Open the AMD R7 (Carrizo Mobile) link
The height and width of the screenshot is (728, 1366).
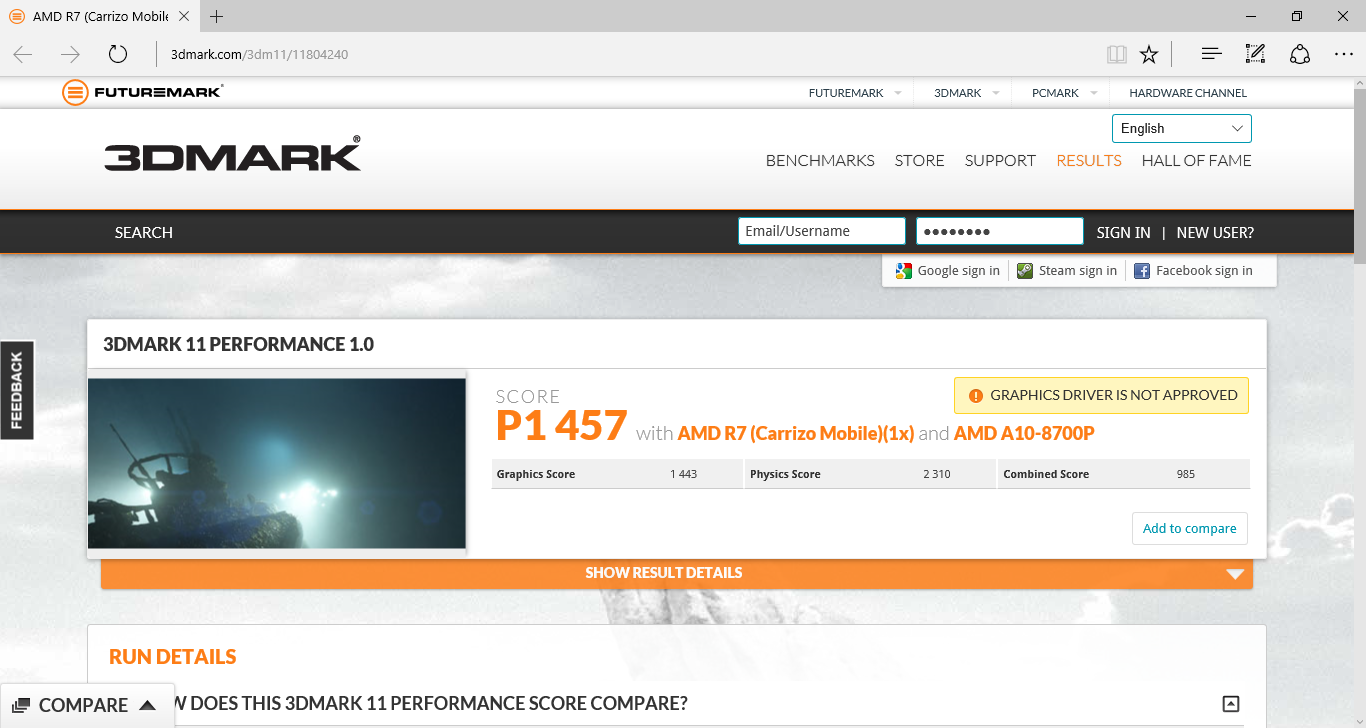coord(796,433)
